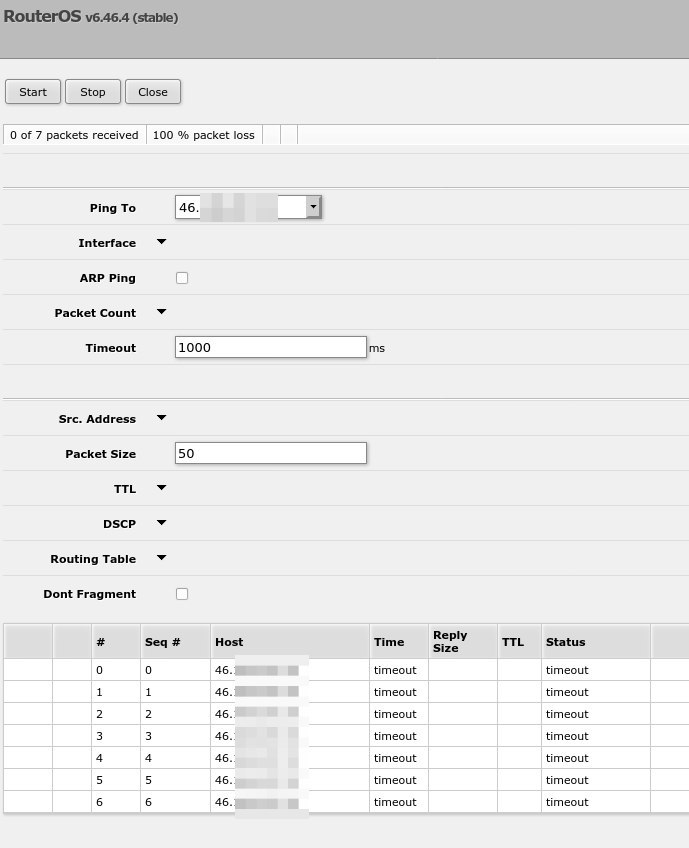Sort results by Reply Size column header
The width and height of the screenshot is (689, 848).
tap(463, 641)
